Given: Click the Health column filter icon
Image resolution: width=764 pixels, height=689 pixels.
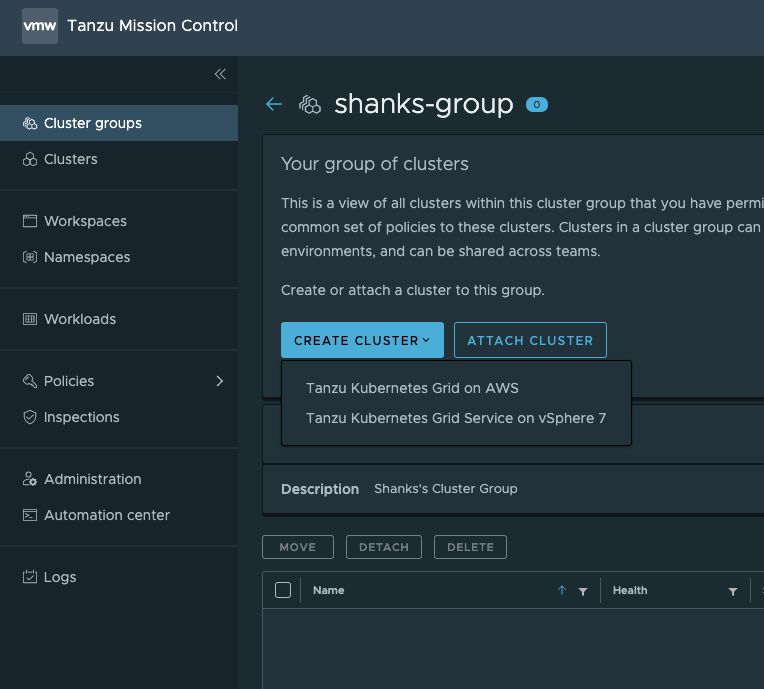Looking at the screenshot, I should [x=733, y=591].
